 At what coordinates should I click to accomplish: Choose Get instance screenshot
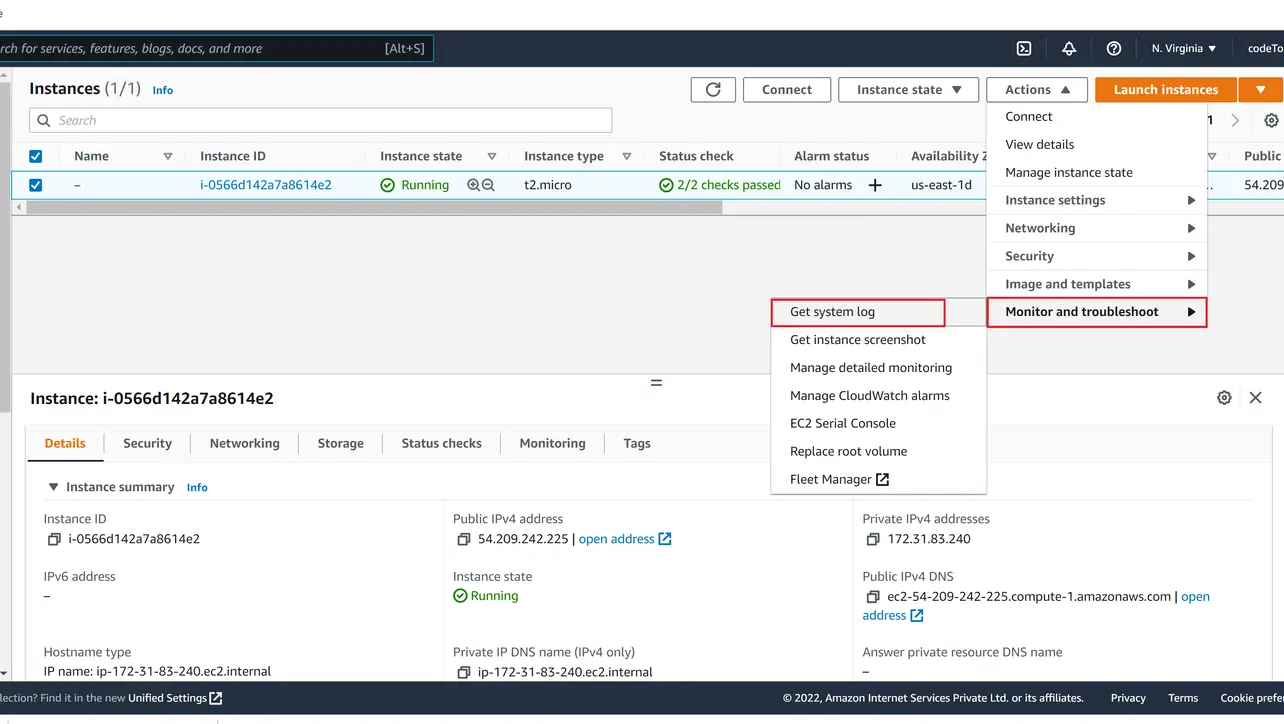(879, 340)
